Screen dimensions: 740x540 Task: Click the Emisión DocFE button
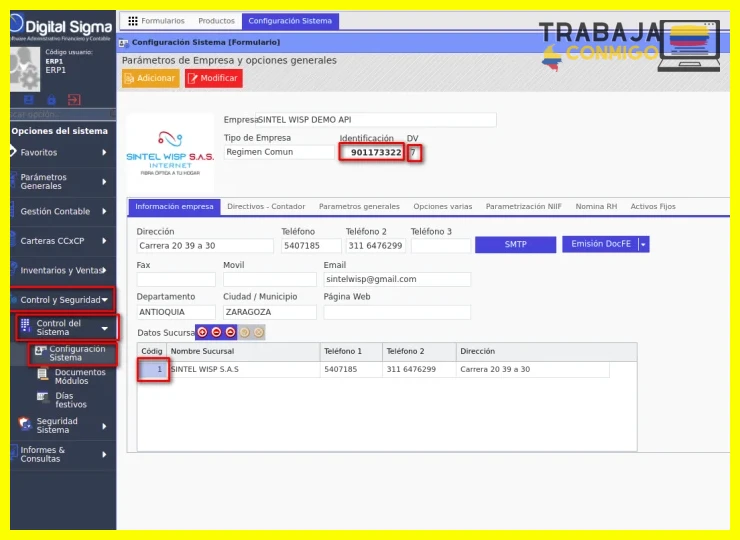pos(600,245)
